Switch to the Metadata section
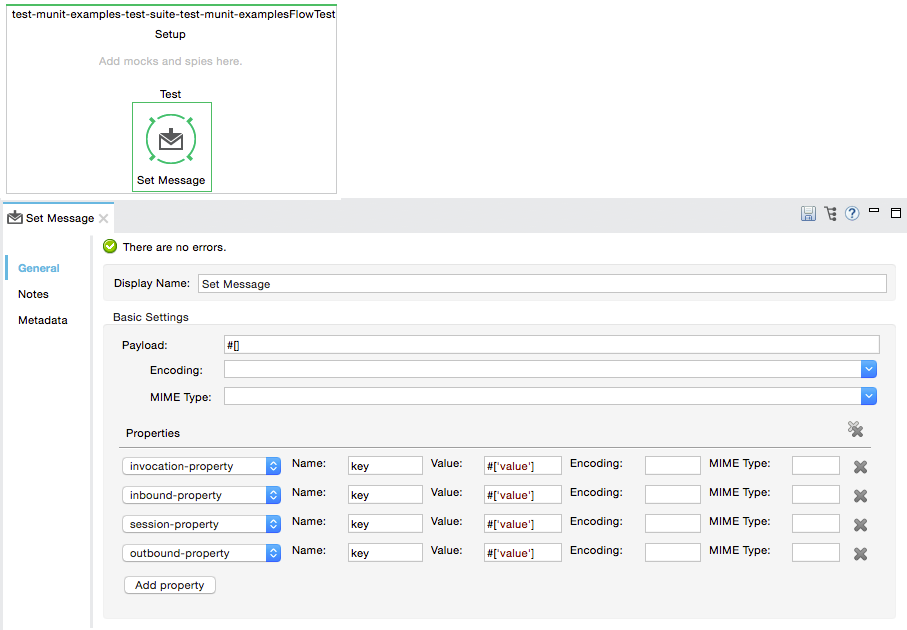 pos(42,320)
